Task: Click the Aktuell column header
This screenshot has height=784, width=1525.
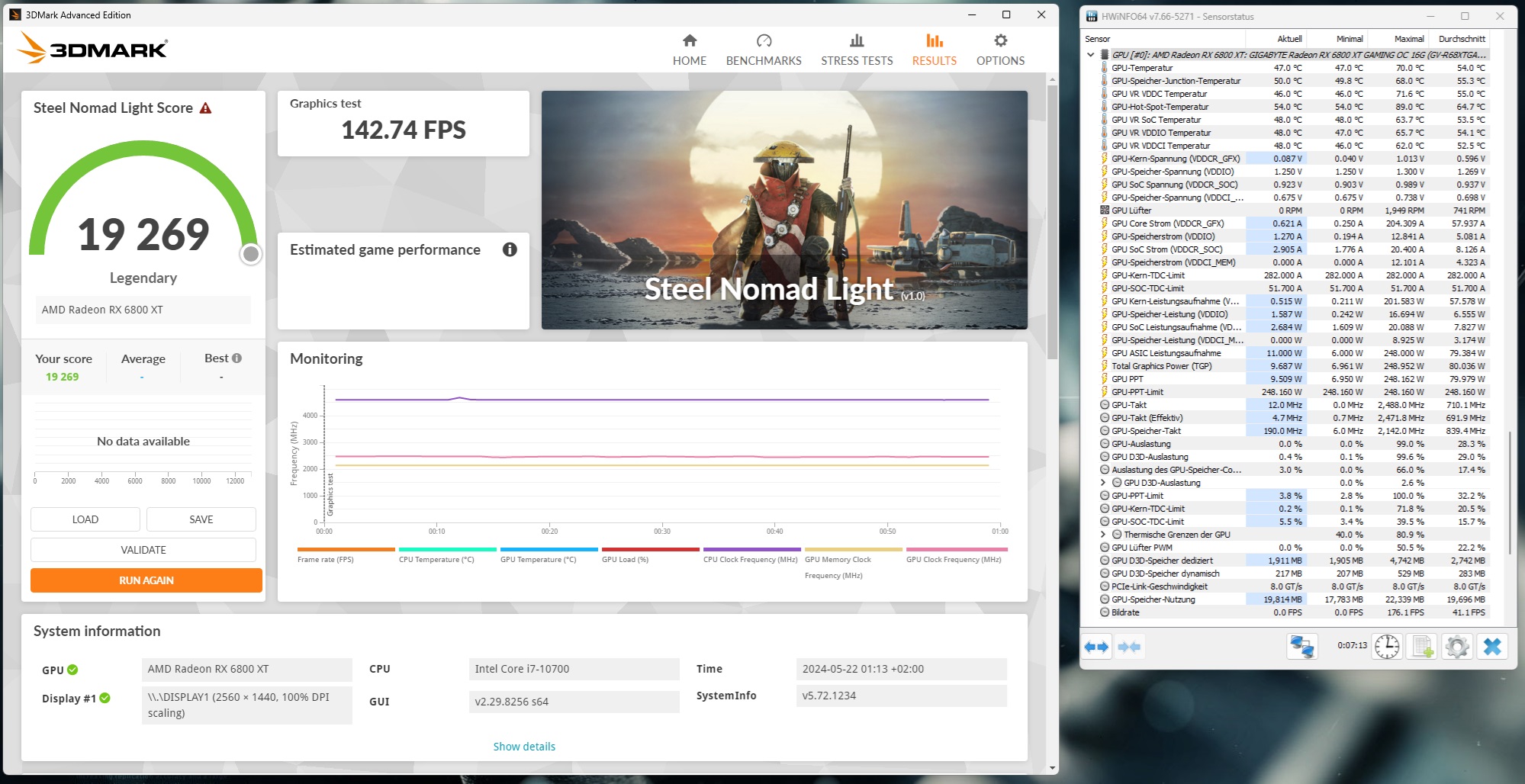Action: 1276,39
